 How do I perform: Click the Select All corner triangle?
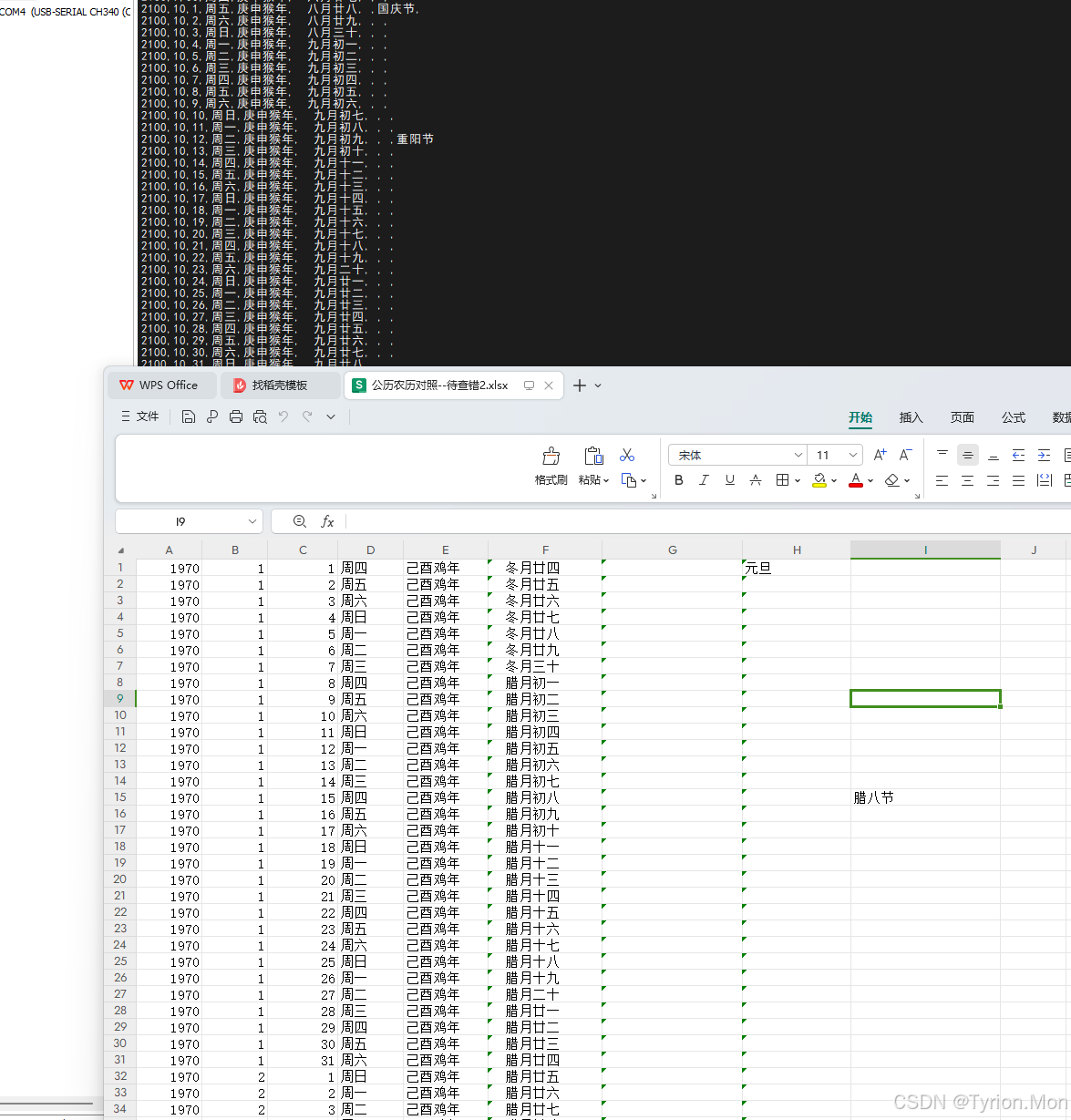click(x=120, y=550)
